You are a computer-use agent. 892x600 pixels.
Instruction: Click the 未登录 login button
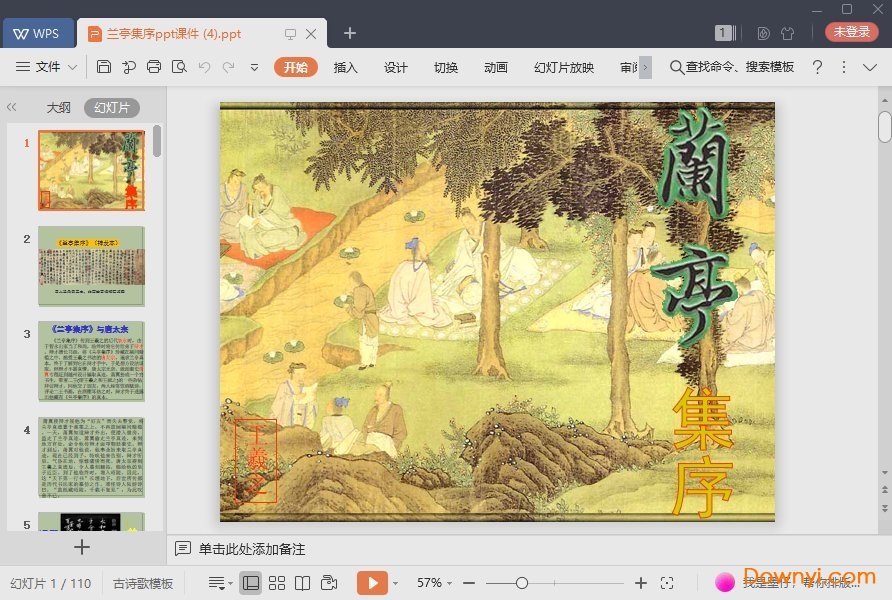click(851, 31)
